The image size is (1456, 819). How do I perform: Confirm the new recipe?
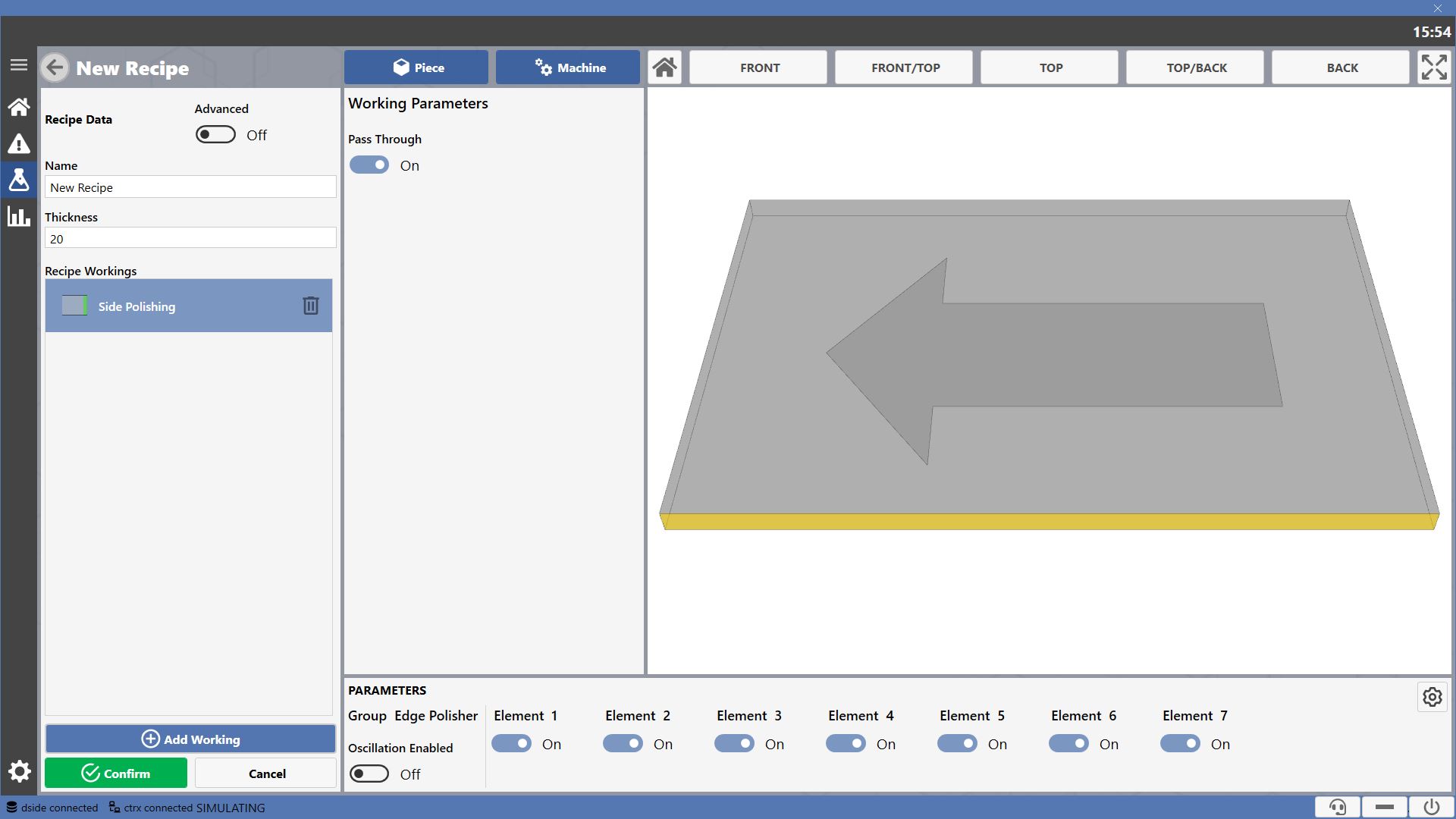(116, 773)
